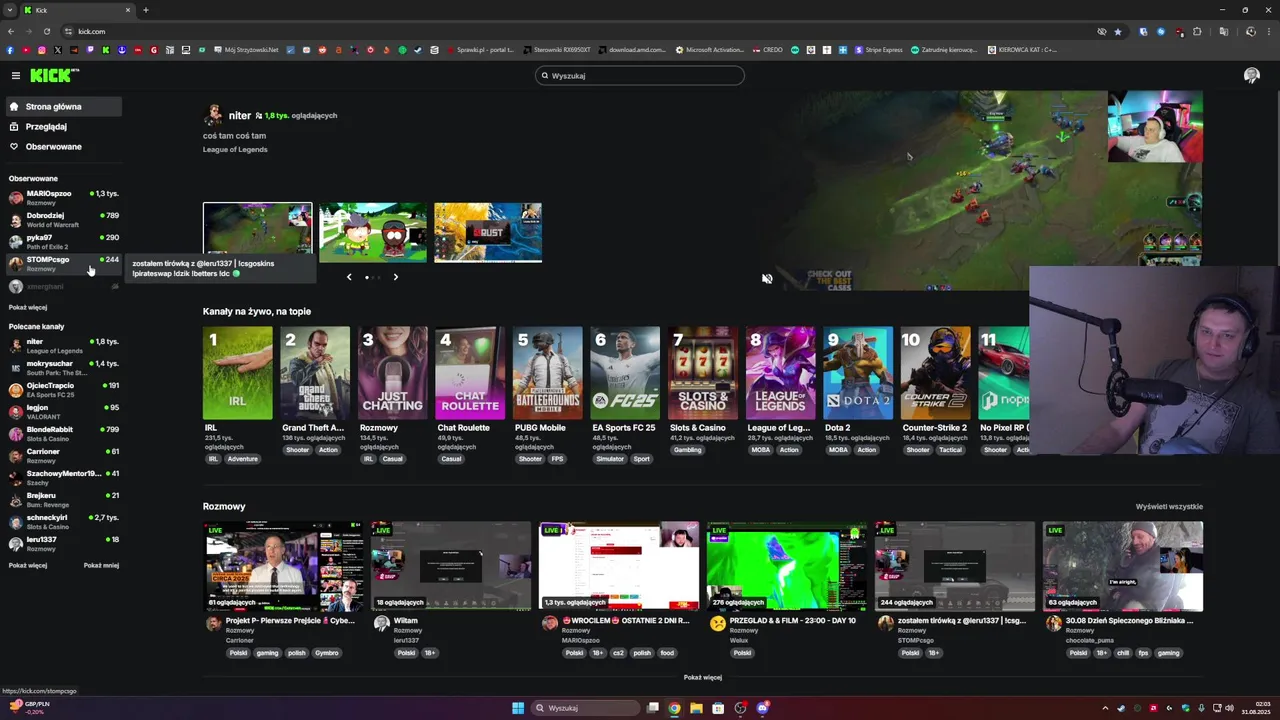Open the Projekt P stream thumbnail

(285, 566)
